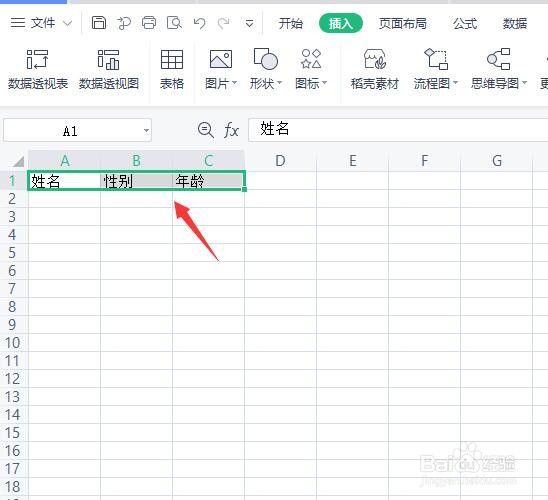The height and width of the screenshot is (500, 548).
Task: Select row 5 header
Action: tap(13, 253)
